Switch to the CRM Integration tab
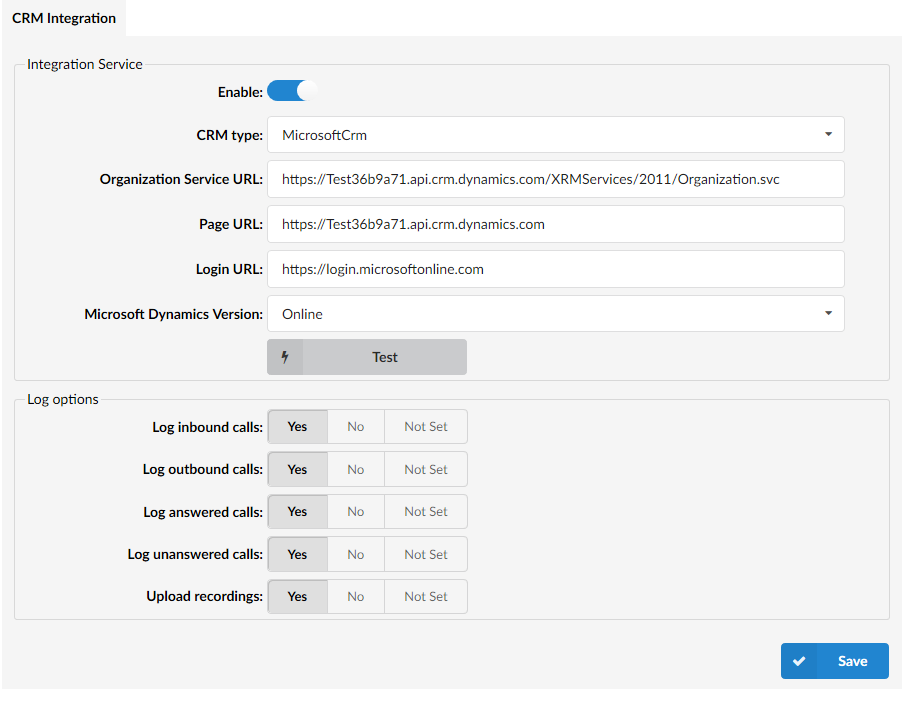905x705 pixels. click(x=64, y=18)
